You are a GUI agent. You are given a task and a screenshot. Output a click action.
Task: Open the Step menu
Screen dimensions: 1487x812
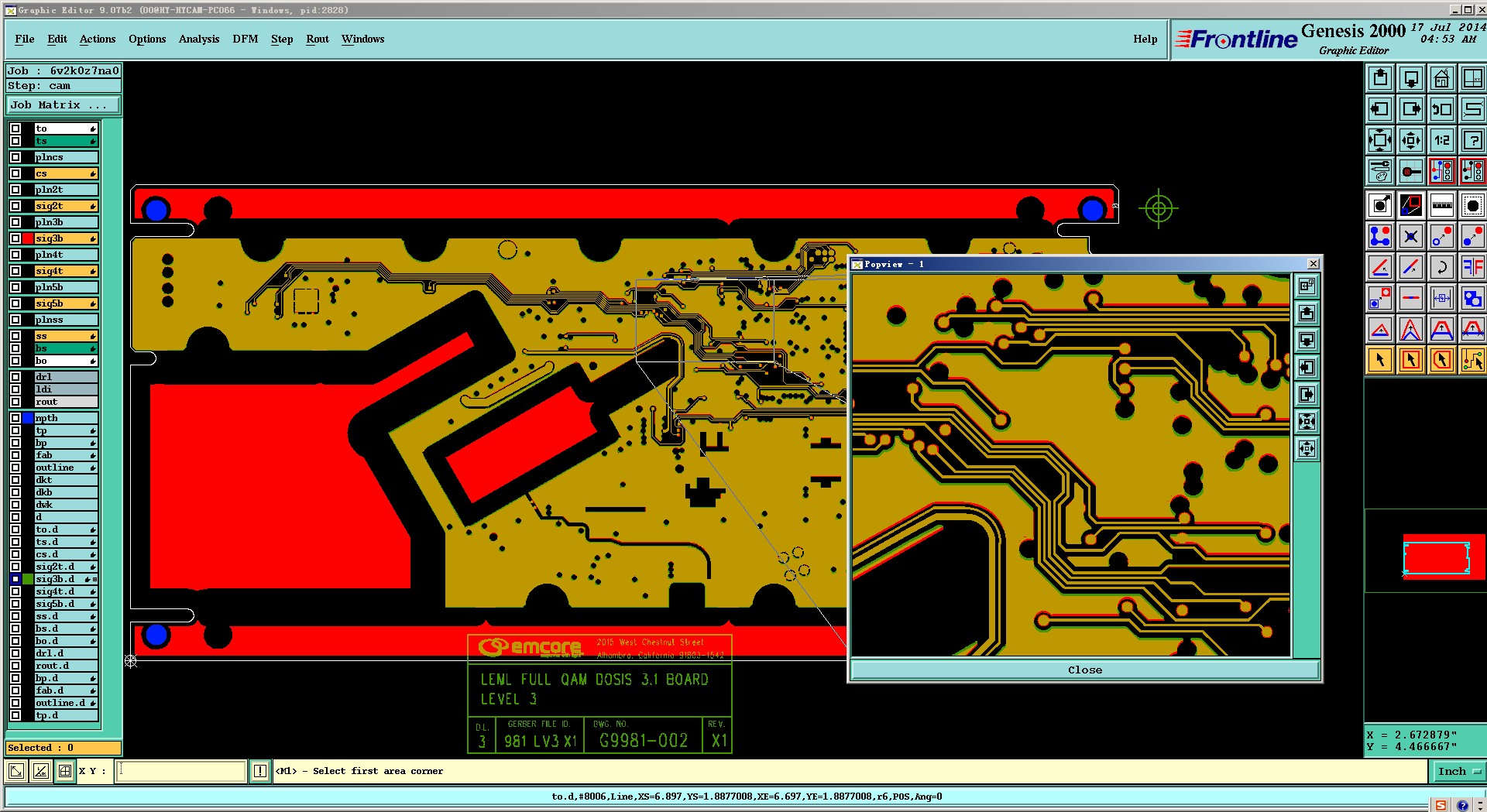point(282,39)
